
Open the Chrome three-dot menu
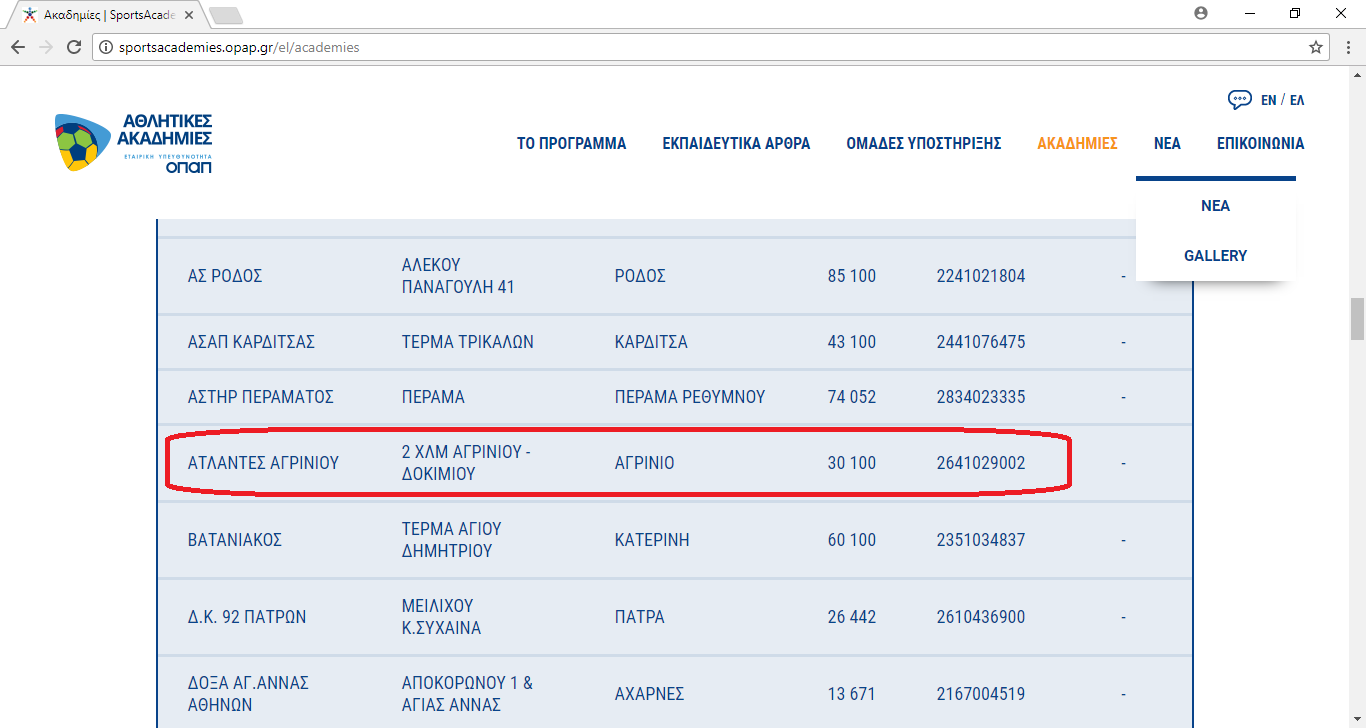1346,47
